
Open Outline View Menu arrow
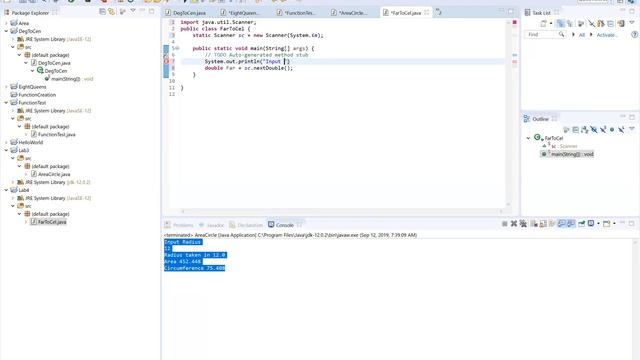click(632, 129)
